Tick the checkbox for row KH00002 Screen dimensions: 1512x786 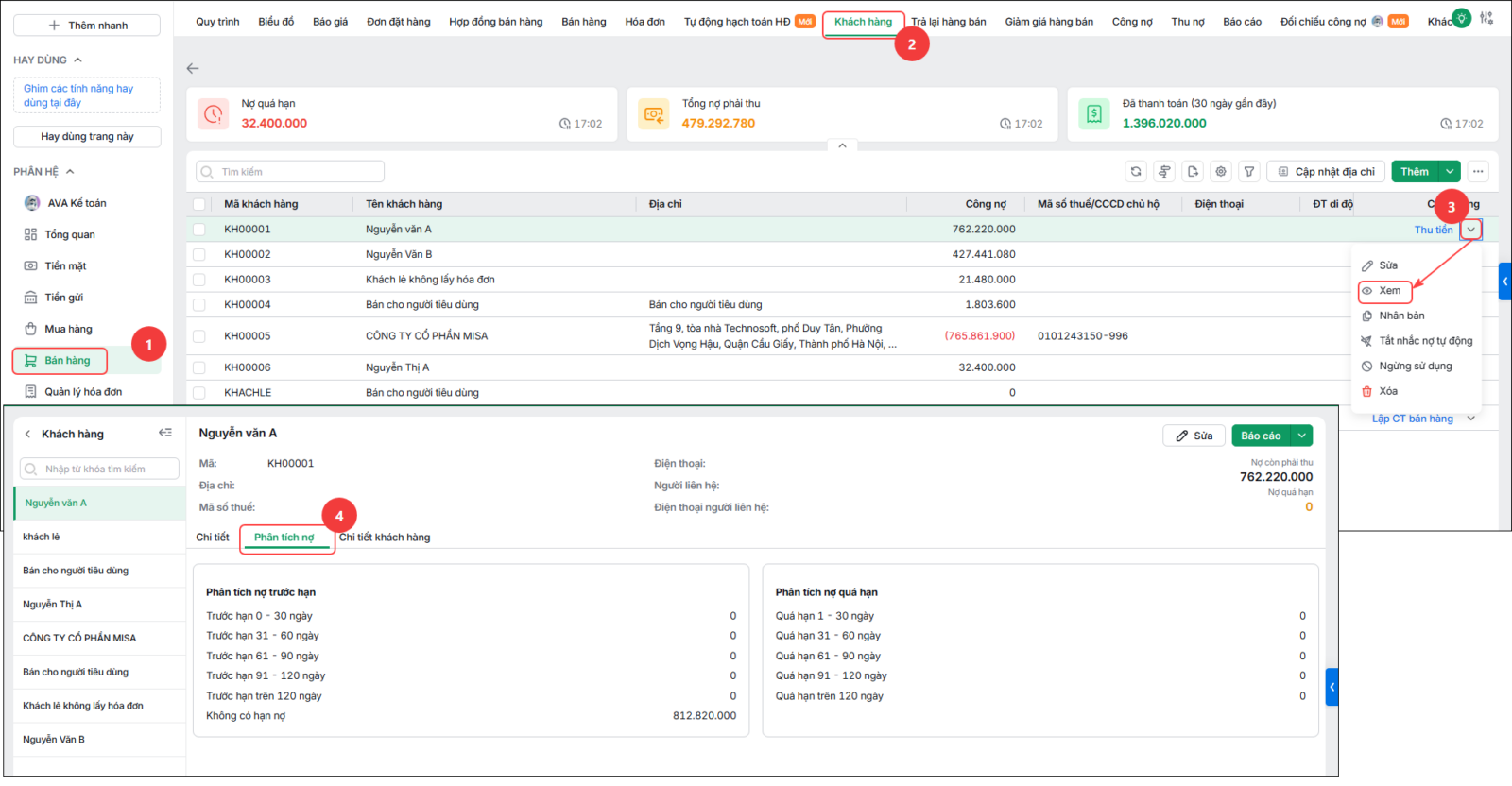point(198,254)
